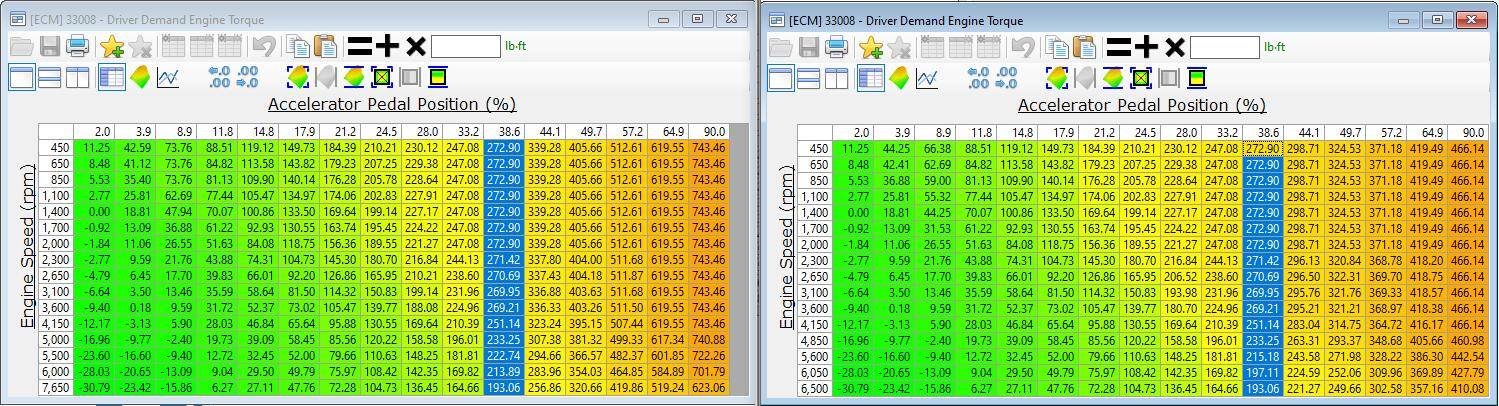Click the undo icon in the left window
Screen dimensions: 1499x406
pyautogui.click(x=263, y=46)
